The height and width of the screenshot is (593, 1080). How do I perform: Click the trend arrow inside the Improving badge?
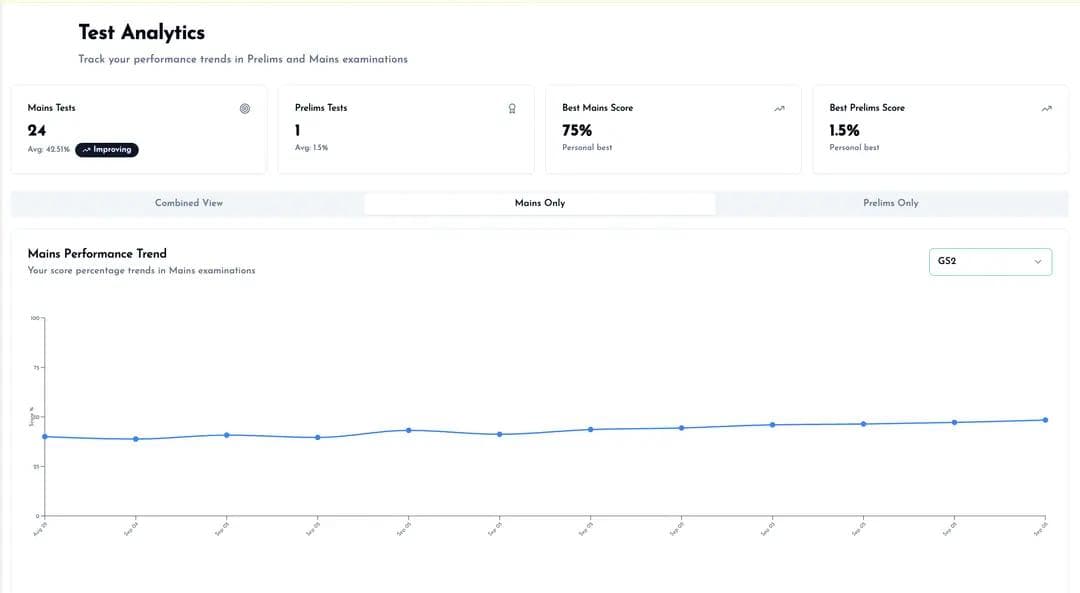pos(88,148)
